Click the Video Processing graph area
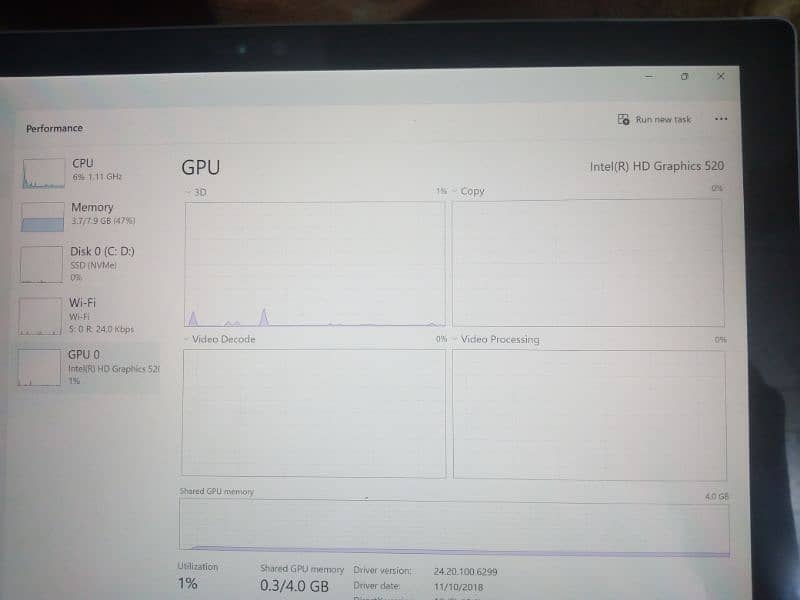 point(589,415)
